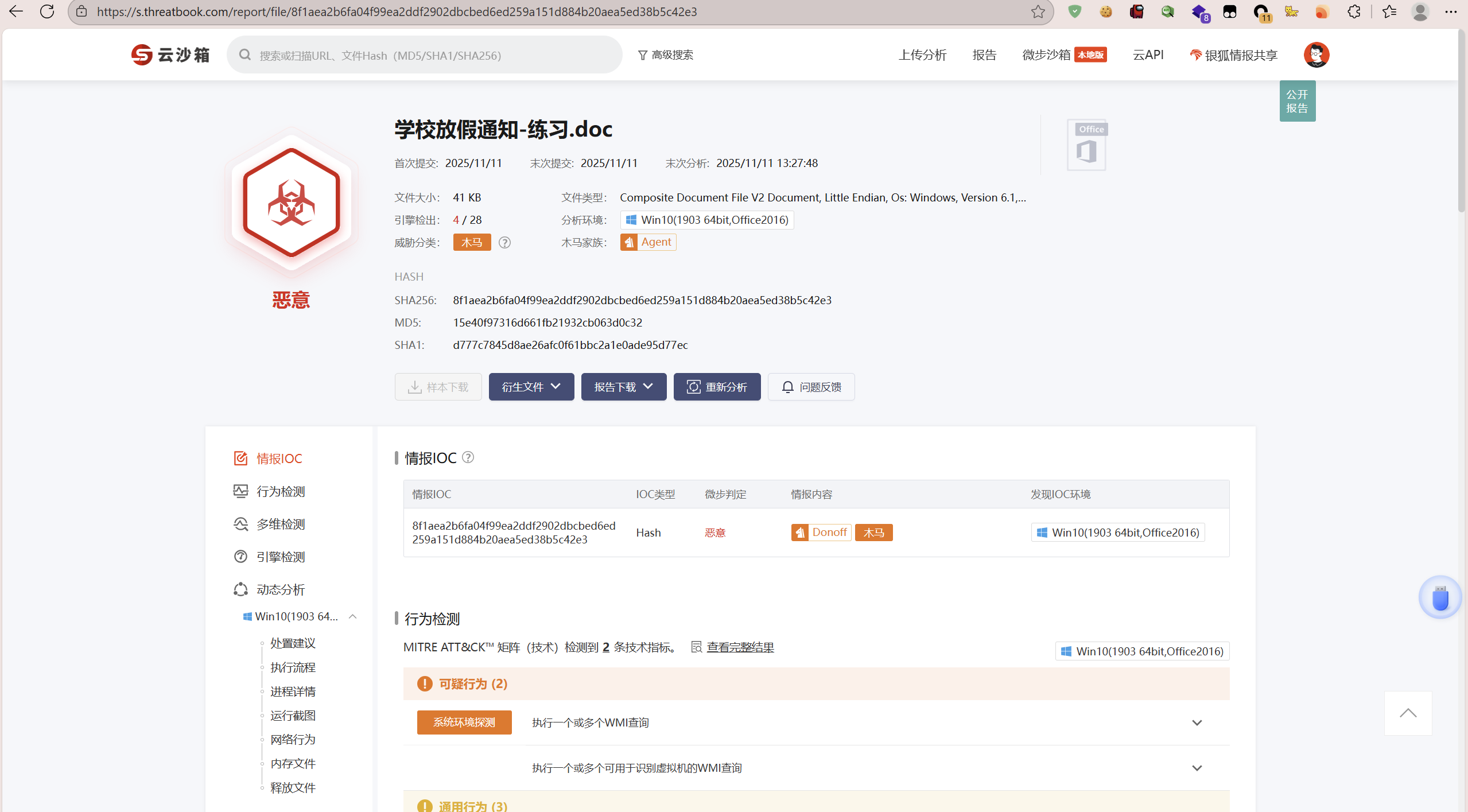
Task: Click the 查看完整结果 link
Action: click(x=740, y=647)
